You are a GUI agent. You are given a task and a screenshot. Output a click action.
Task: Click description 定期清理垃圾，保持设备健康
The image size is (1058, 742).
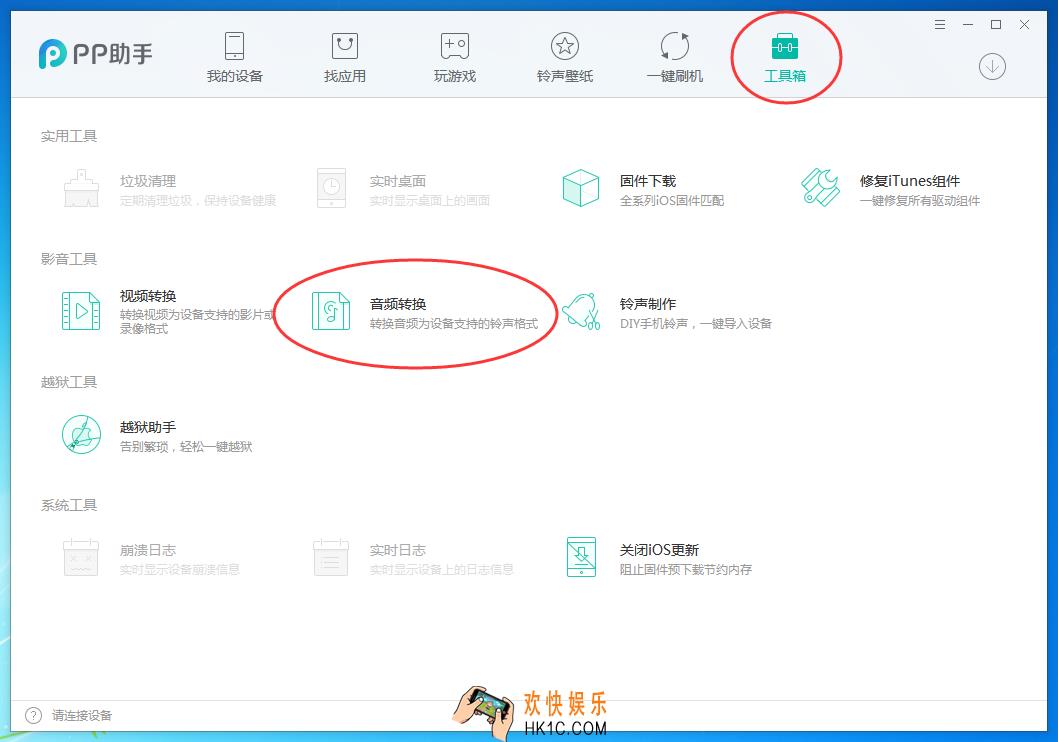tap(198, 200)
